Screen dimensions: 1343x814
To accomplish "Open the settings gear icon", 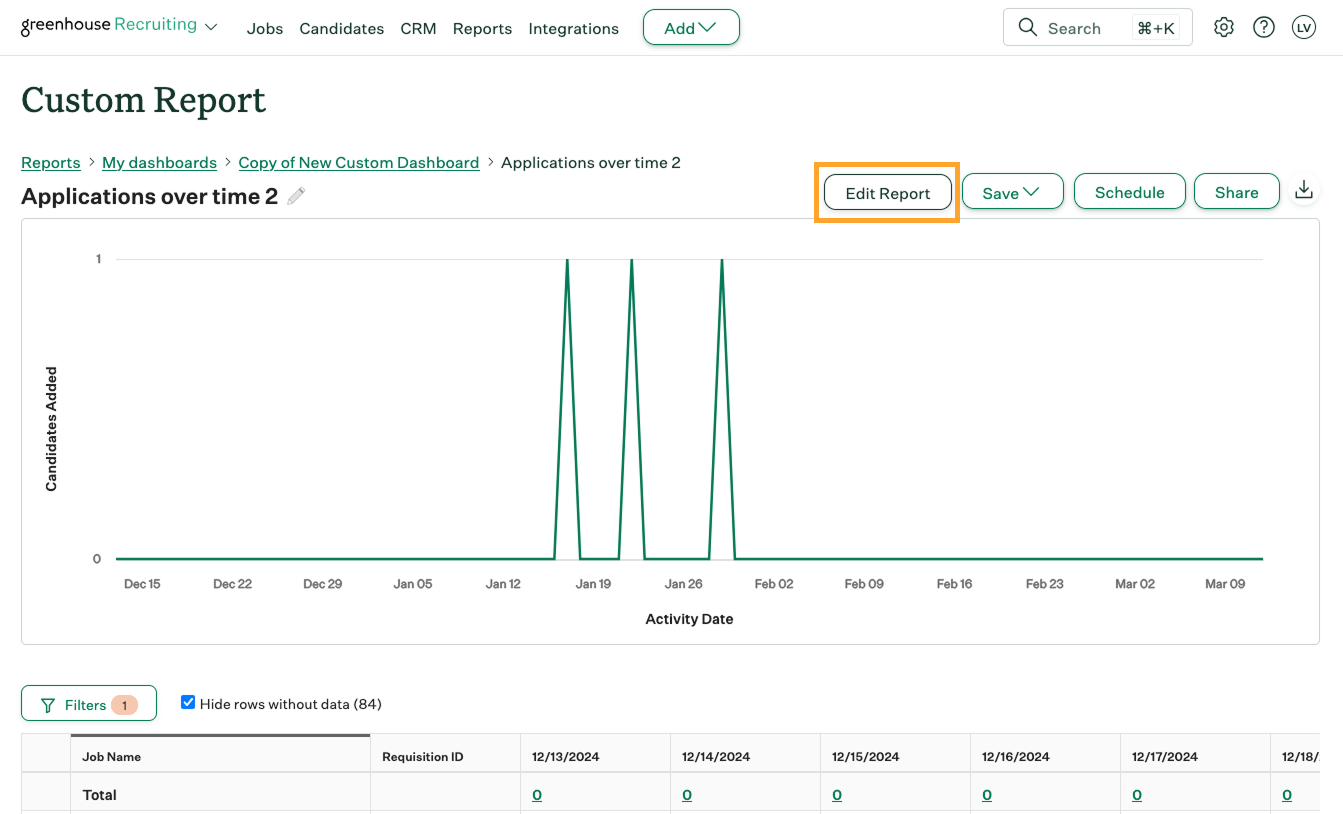I will (1223, 28).
